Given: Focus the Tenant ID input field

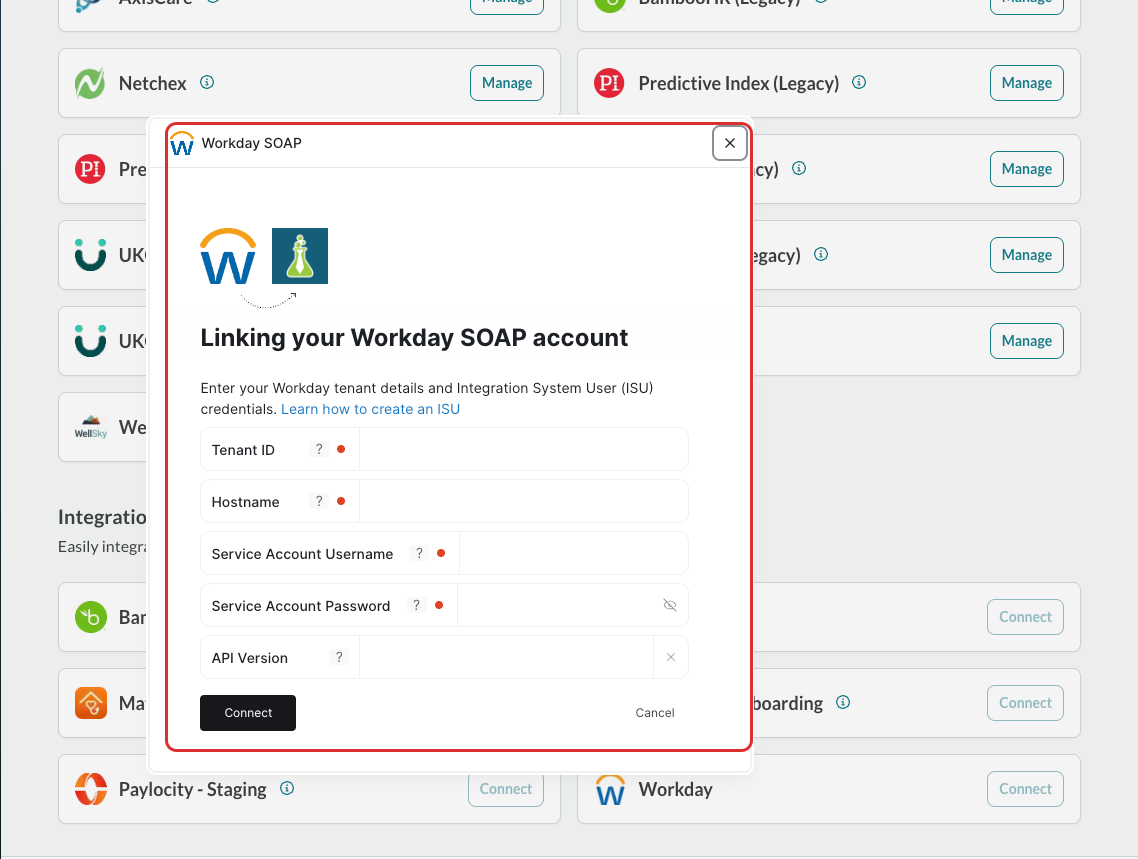Looking at the screenshot, I should tap(523, 449).
